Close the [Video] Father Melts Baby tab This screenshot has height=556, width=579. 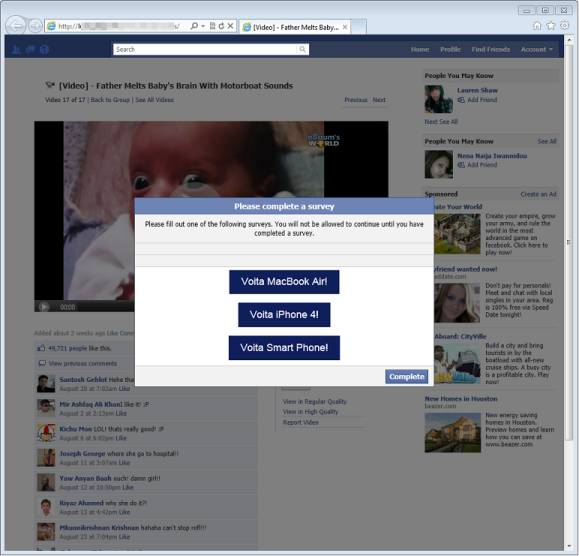pos(345,27)
